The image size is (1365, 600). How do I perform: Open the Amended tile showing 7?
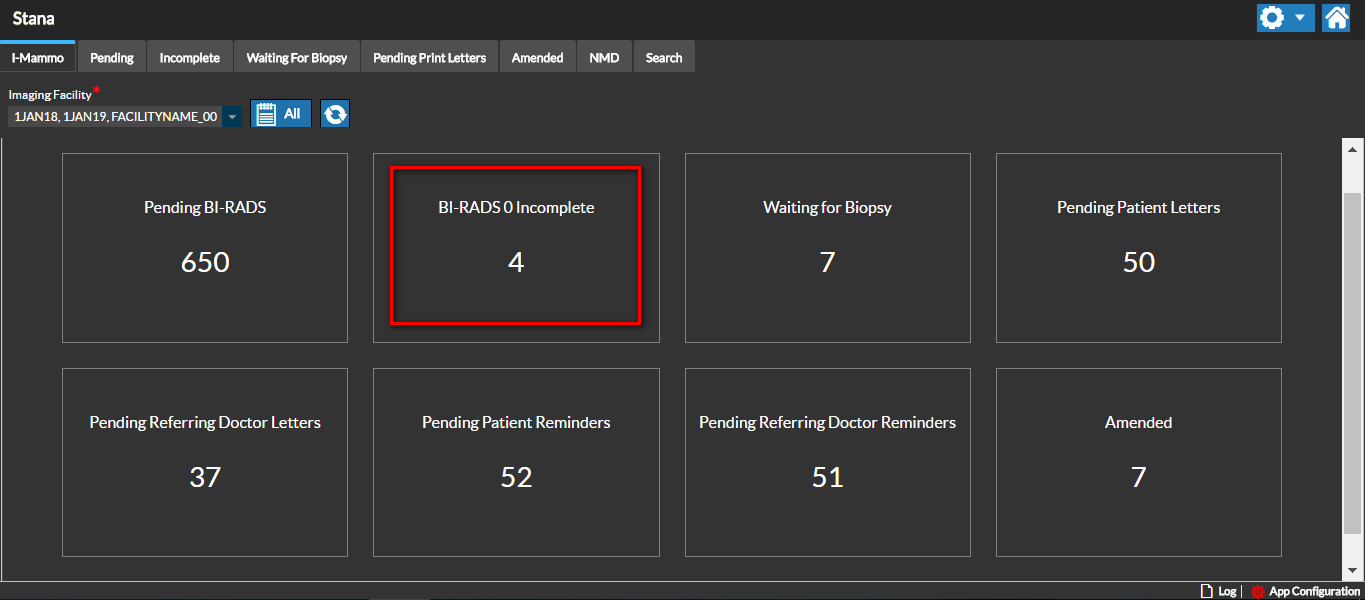1138,462
